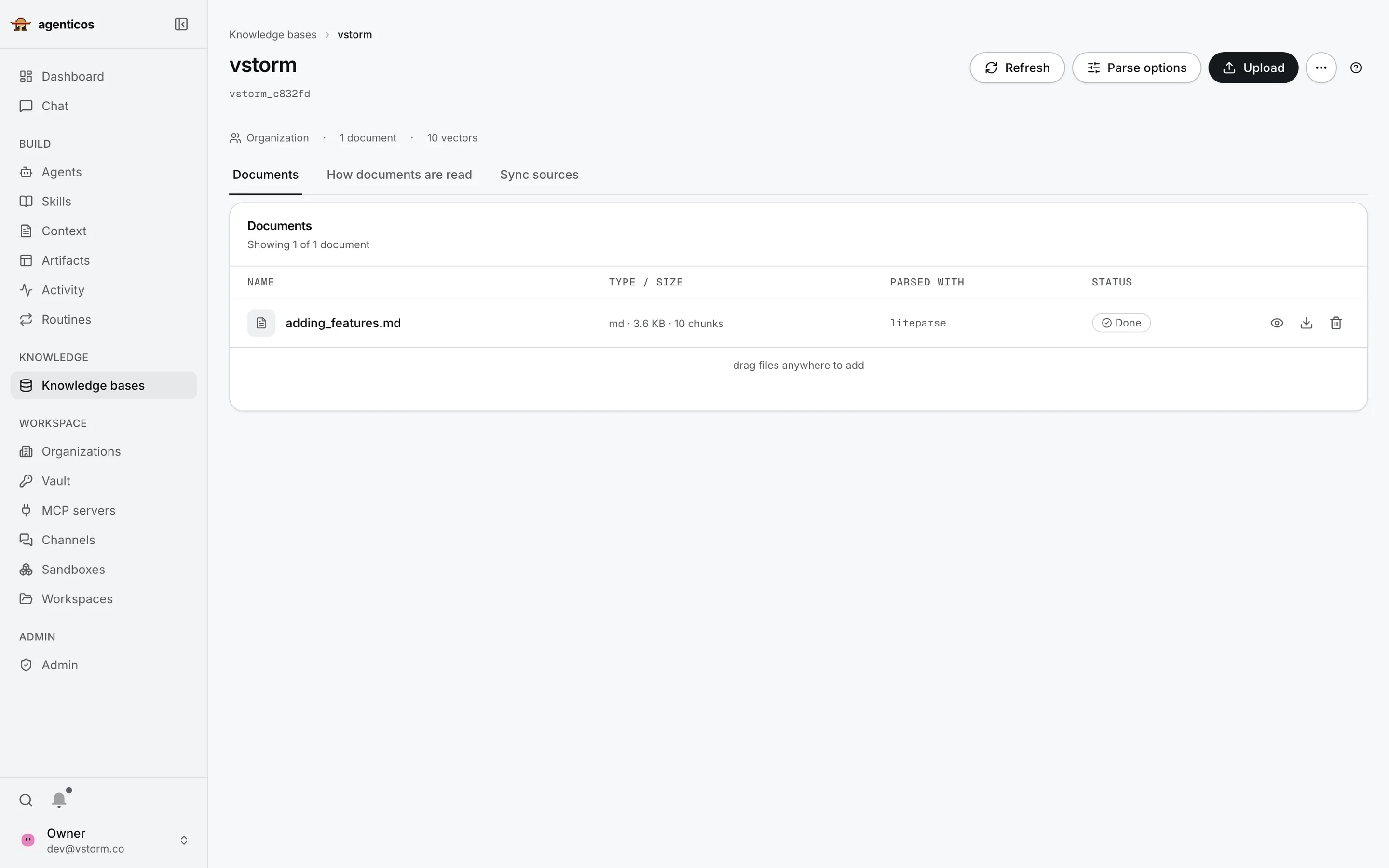1389x868 pixels.
Task: Open Routines in the sidebar
Action: 103,319
